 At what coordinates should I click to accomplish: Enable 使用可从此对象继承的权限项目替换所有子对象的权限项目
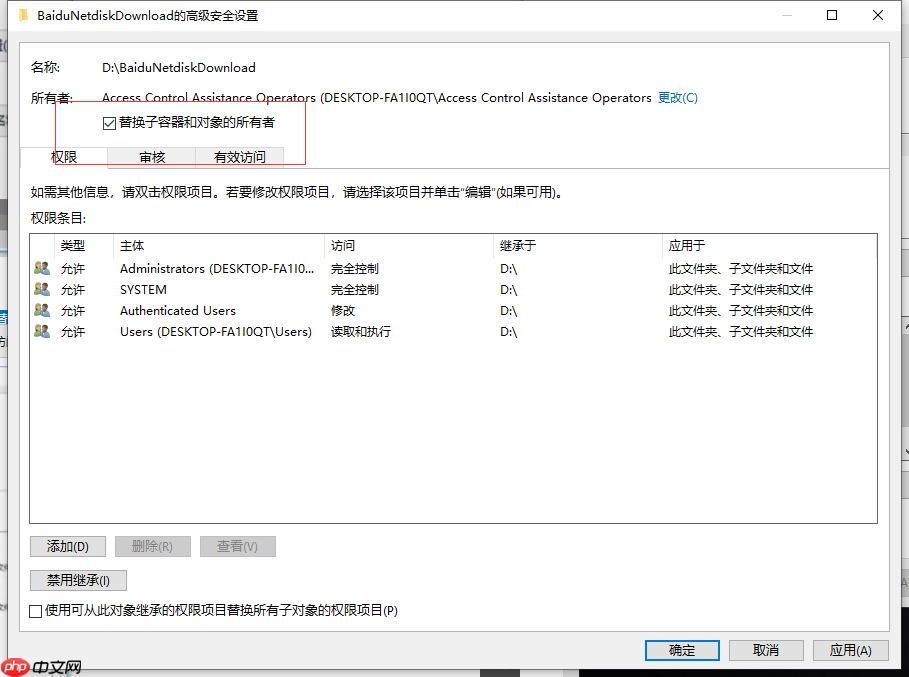click(35, 610)
